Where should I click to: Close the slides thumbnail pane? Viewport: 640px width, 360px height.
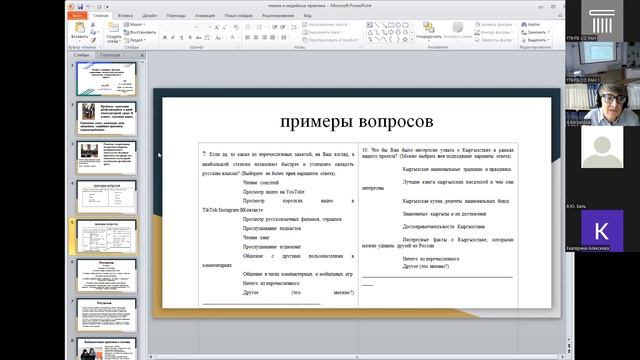(x=142, y=55)
